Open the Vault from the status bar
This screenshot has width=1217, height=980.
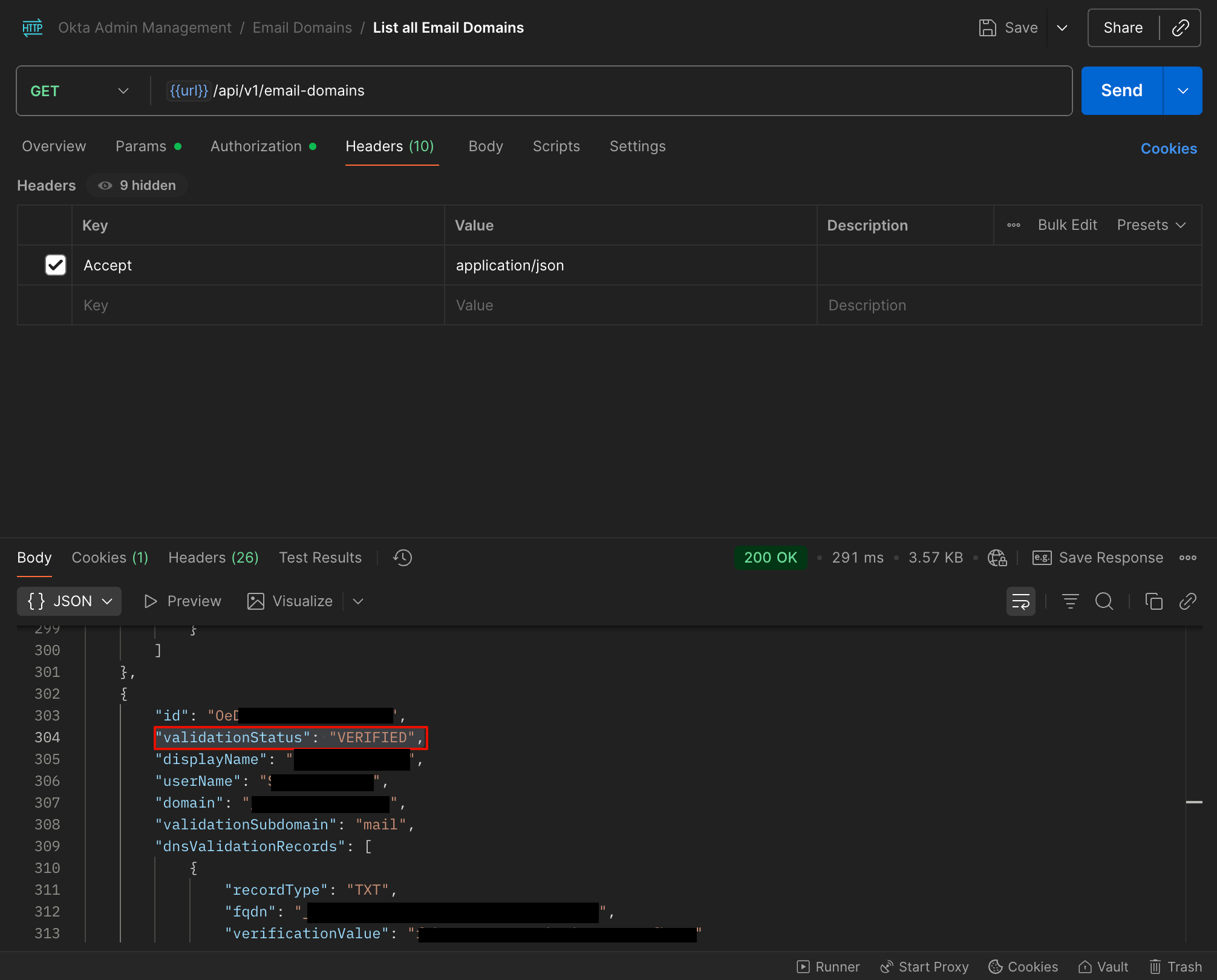tap(1103, 967)
